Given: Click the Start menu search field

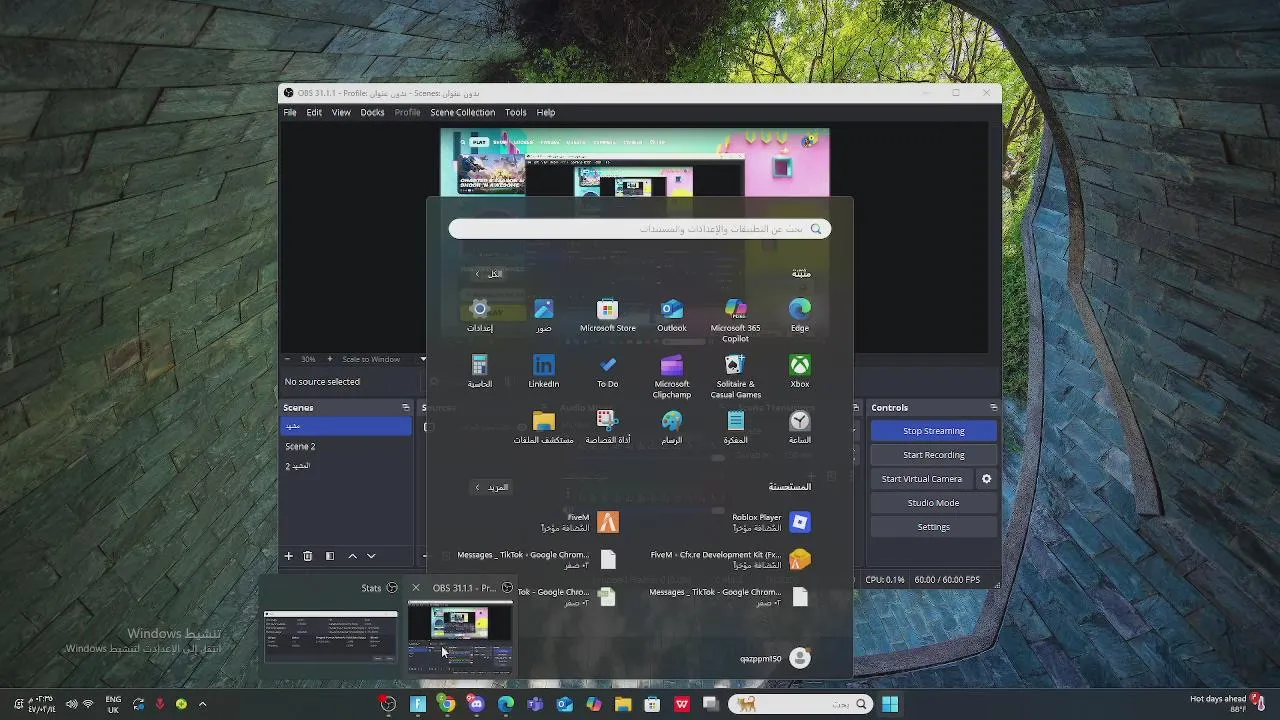Looking at the screenshot, I should tap(640, 229).
